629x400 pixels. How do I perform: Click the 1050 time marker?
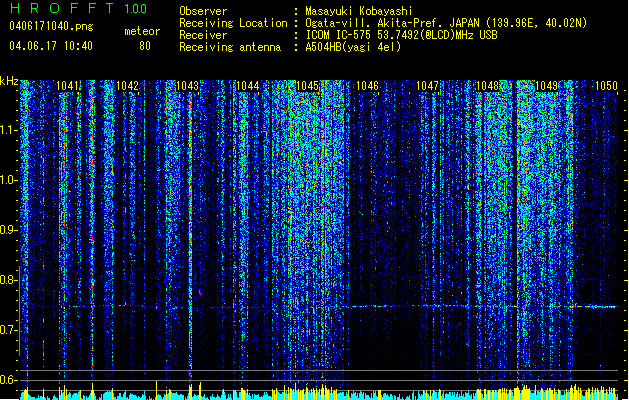coord(607,86)
